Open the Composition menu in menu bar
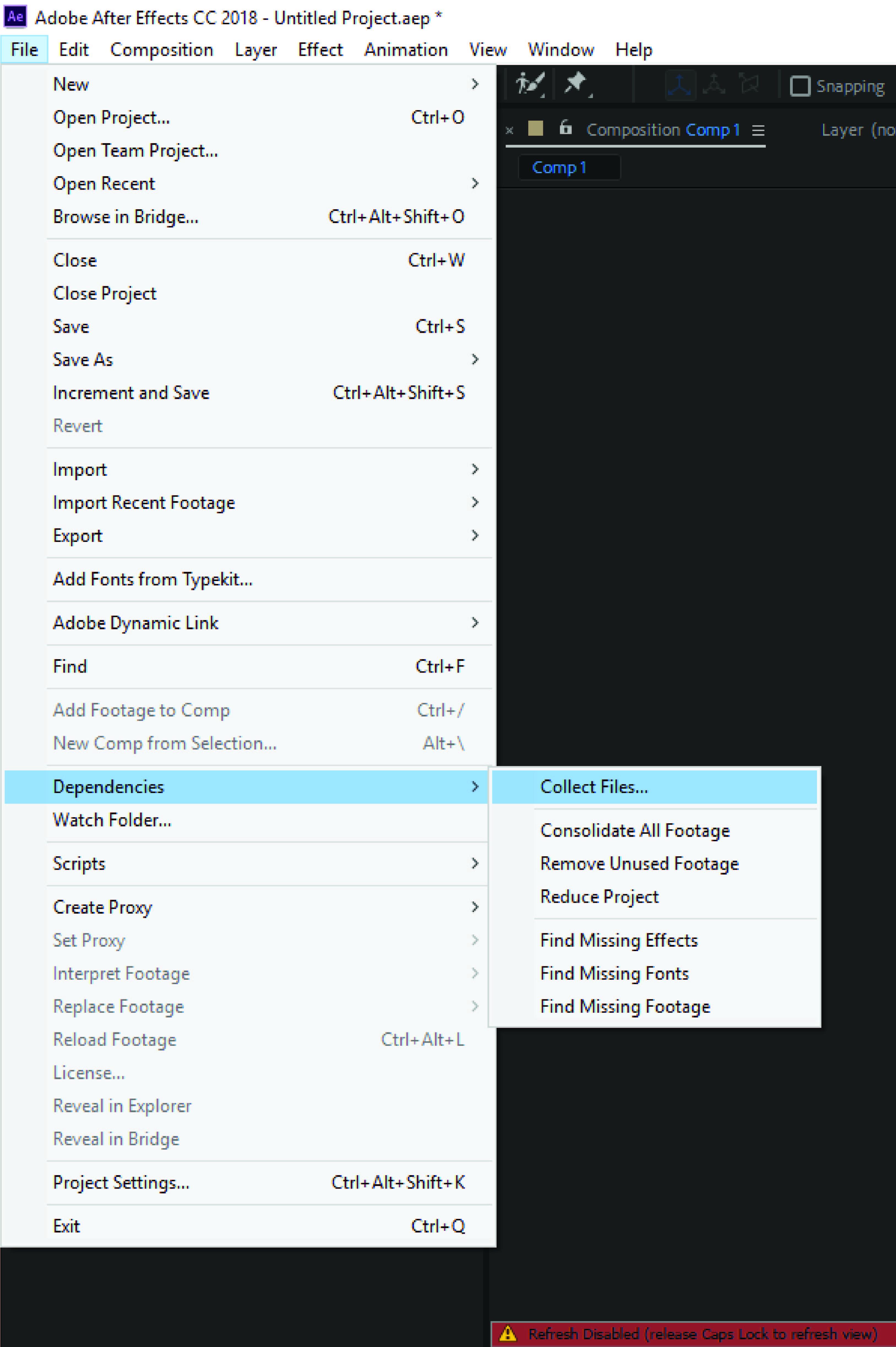896x1347 pixels. [x=162, y=50]
